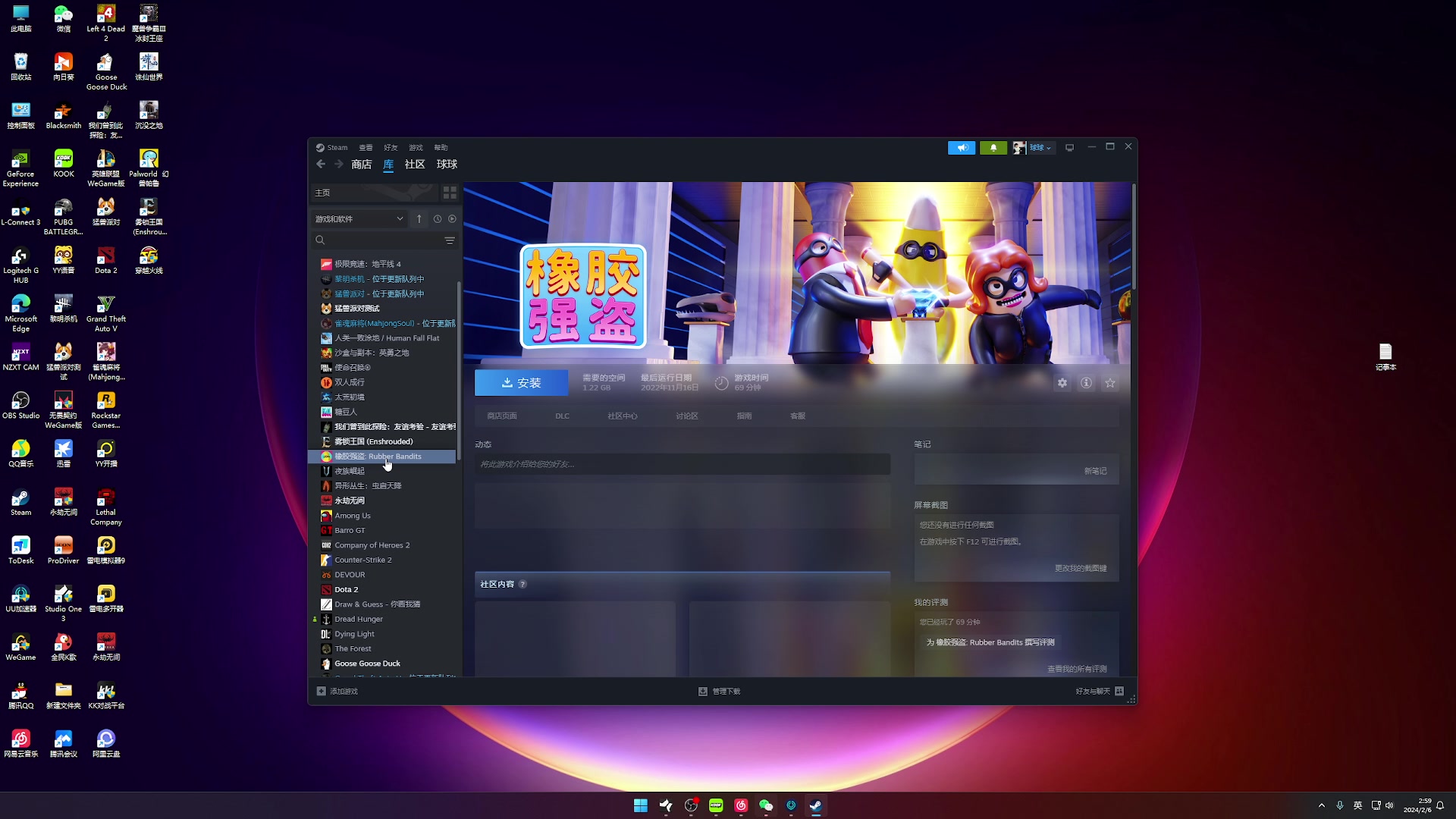Viewport: 1456px width, 819px height.
Task: Open the 讨论区 link
Action: (687, 416)
